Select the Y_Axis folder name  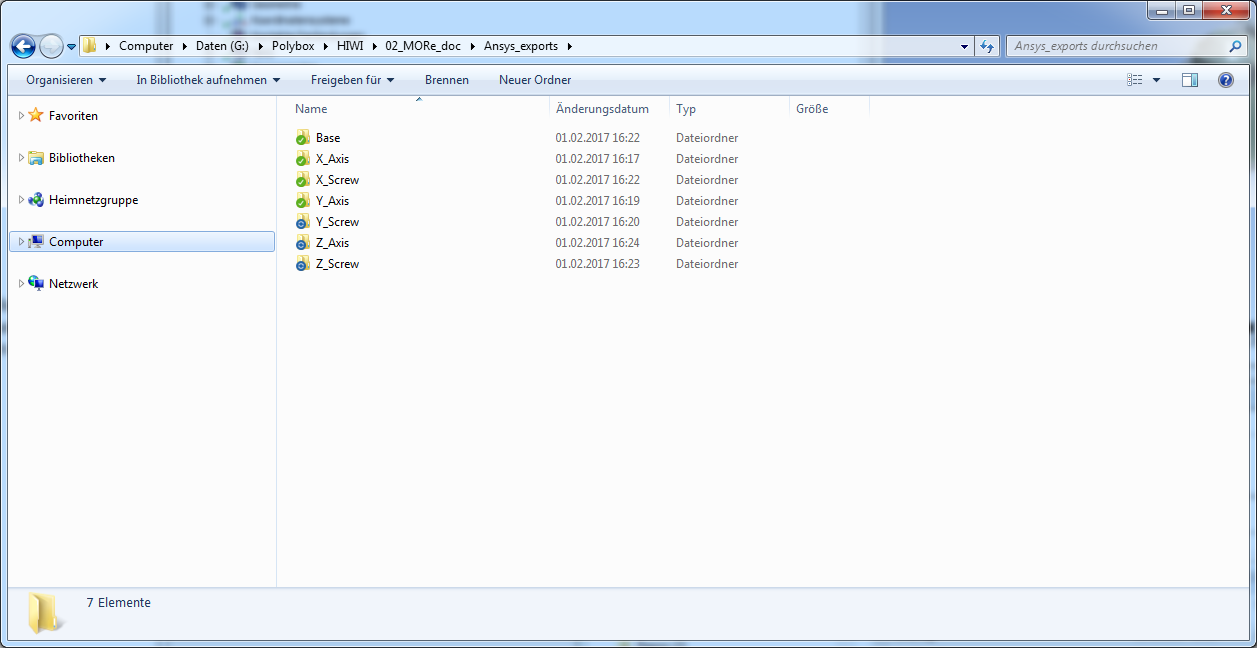click(332, 201)
